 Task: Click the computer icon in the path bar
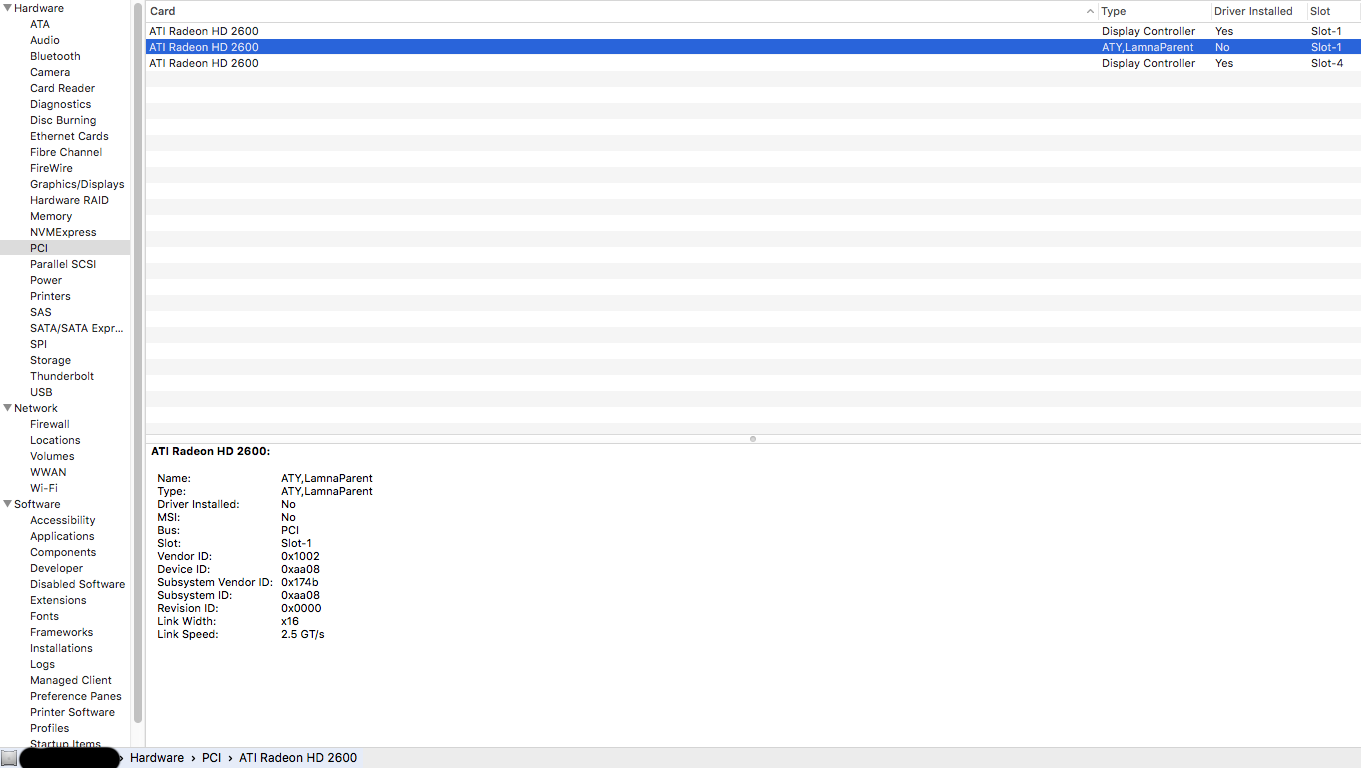point(9,758)
